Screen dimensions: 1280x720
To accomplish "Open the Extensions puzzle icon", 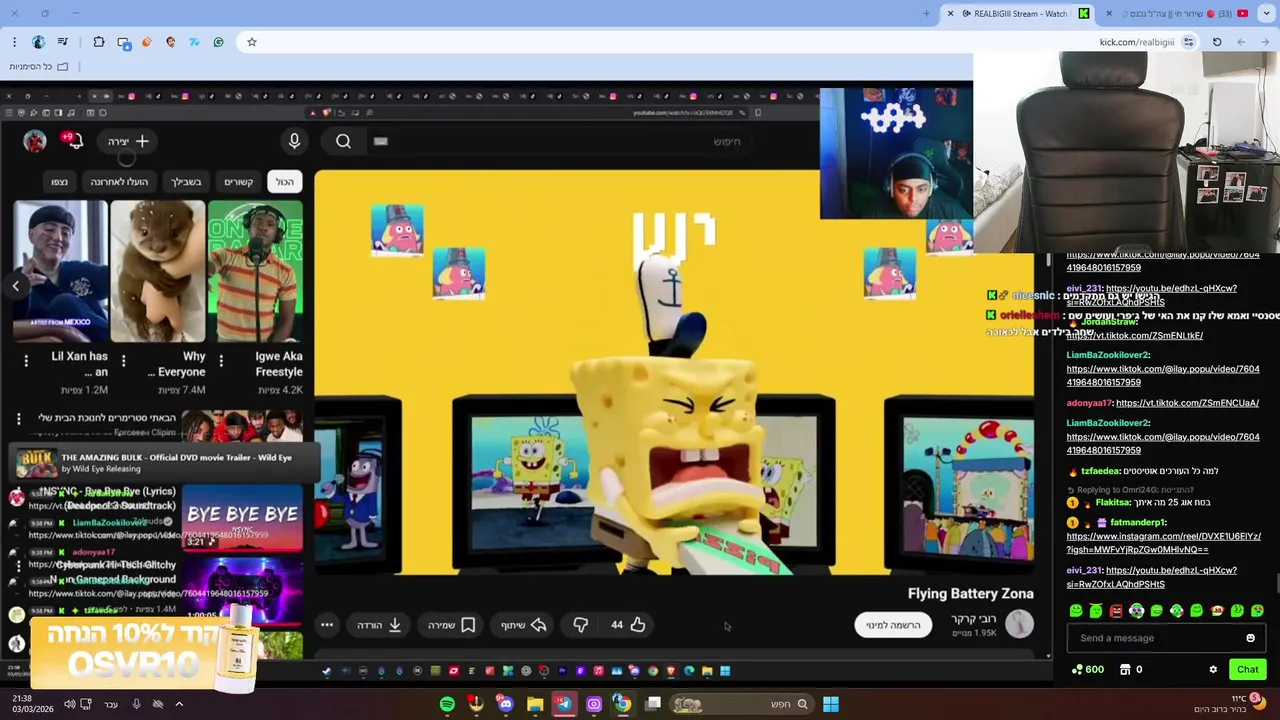I will [x=99, y=42].
